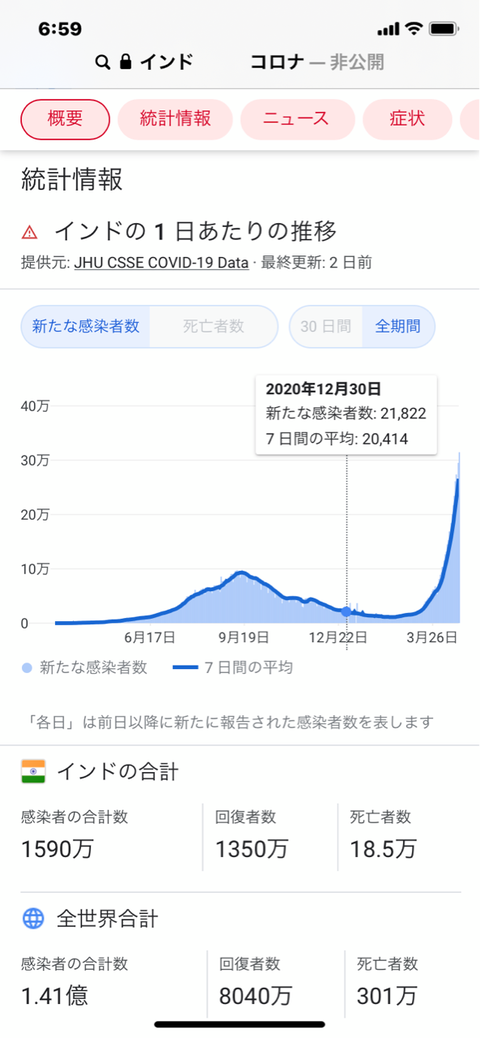Open JHU CSSE COVID-19 Data link
Image resolution: width=480 pixels, height=1038 pixels.
click(161, 263)
